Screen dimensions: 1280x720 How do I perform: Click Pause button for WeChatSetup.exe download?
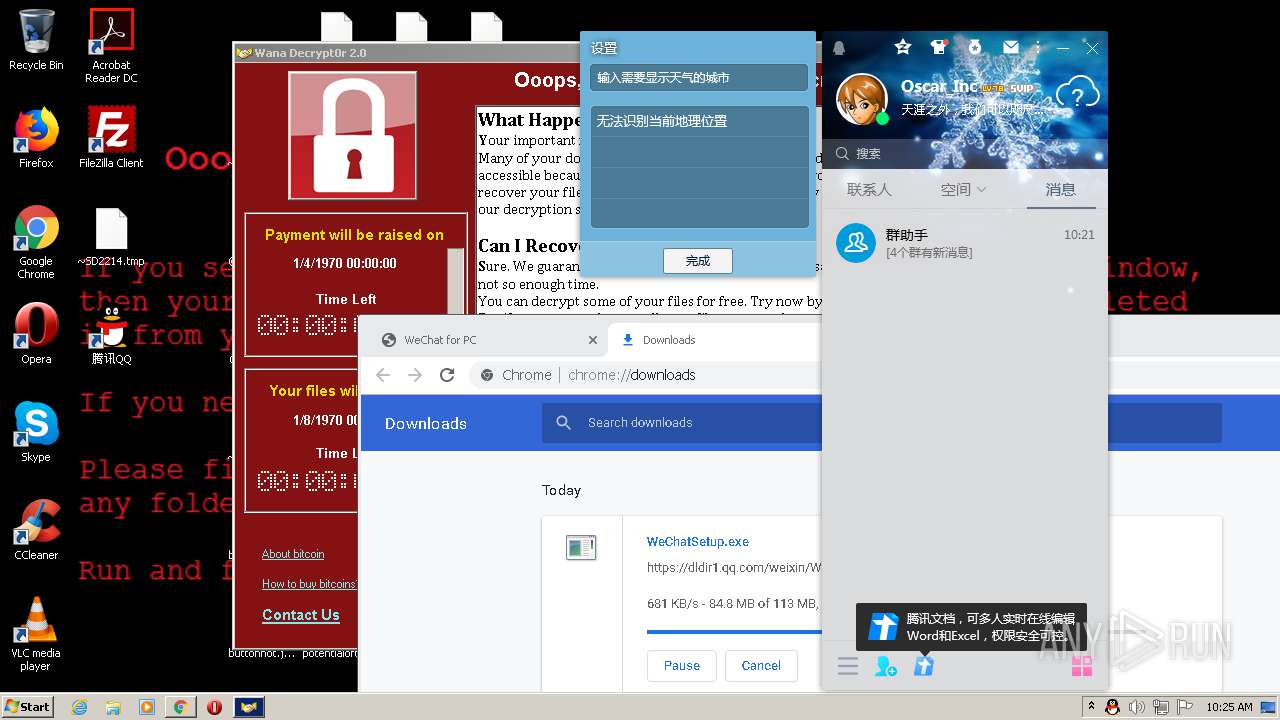(682, 665)
